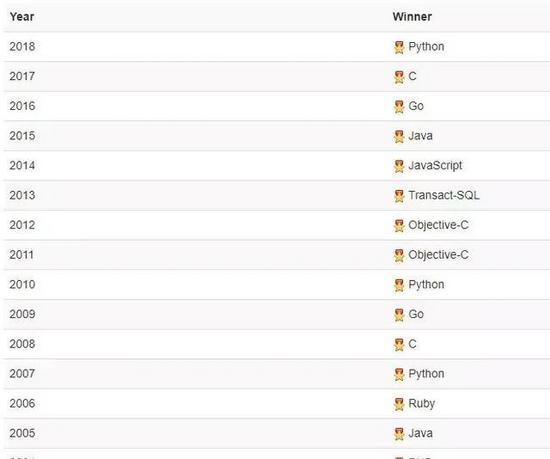
Task: Select the medal icon in the 2009 row
Action: point(399,315)
